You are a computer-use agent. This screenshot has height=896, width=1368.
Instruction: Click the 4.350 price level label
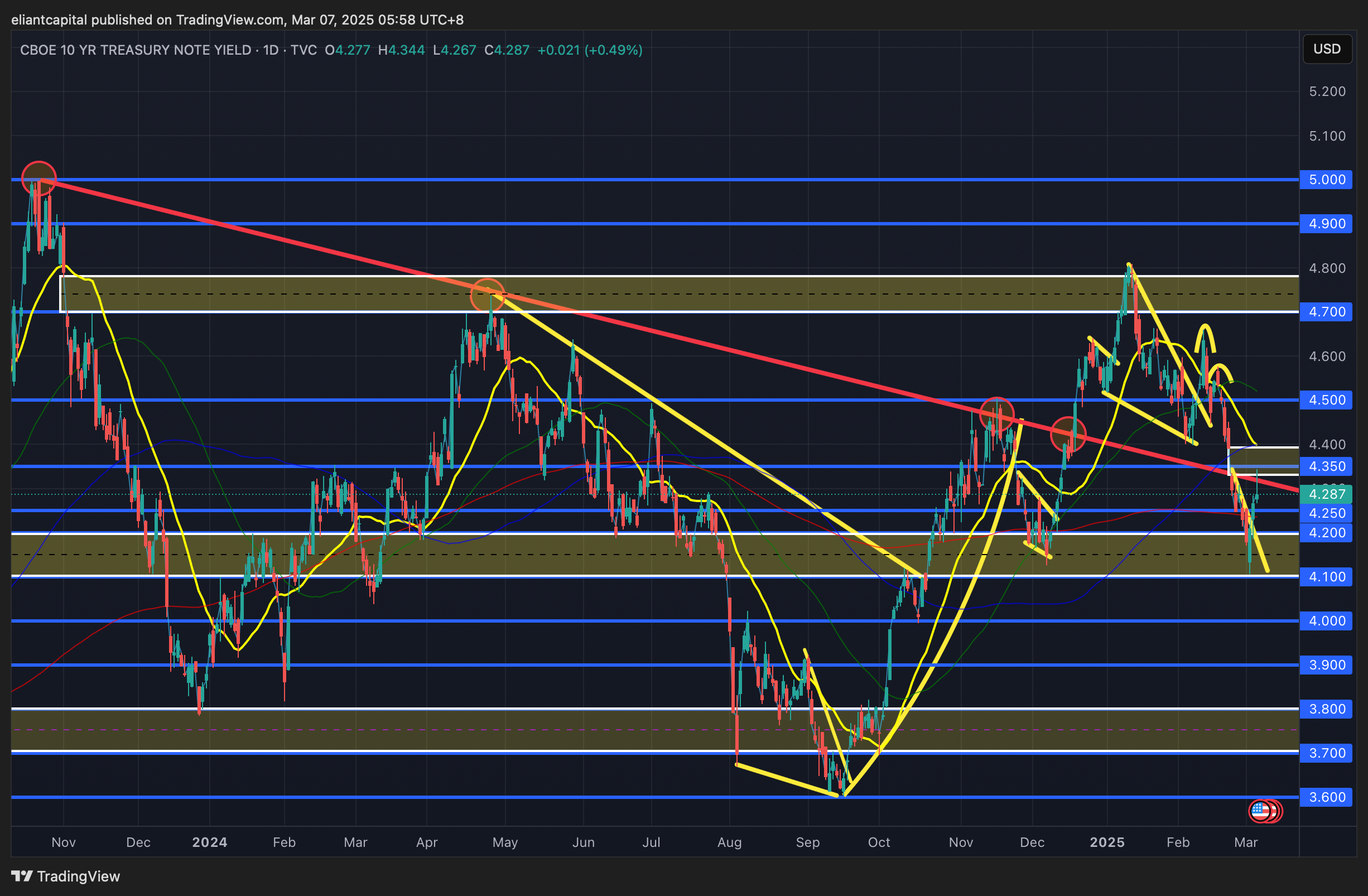tap(1327, 466)
